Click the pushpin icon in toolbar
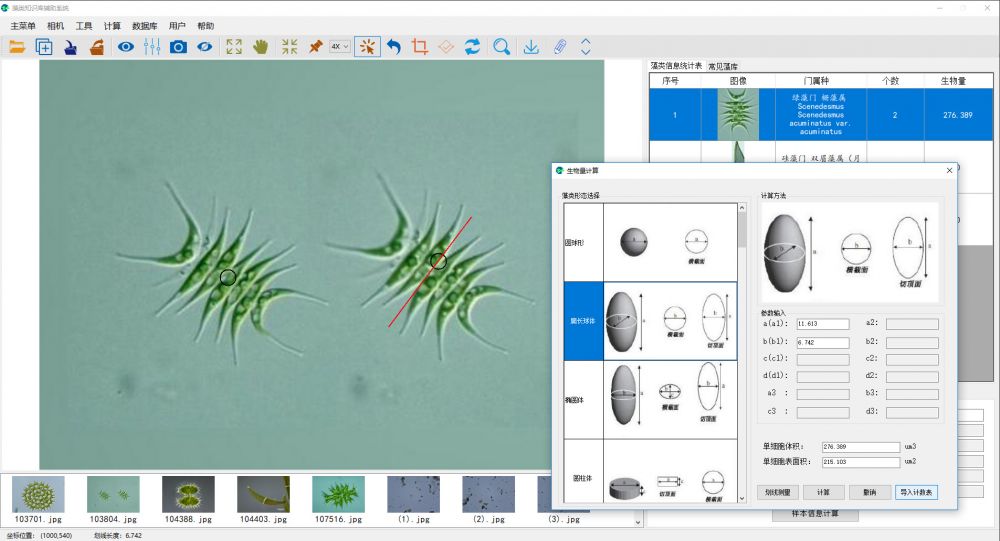Viewport: 1000px width, 541px height. click(315, 46)
